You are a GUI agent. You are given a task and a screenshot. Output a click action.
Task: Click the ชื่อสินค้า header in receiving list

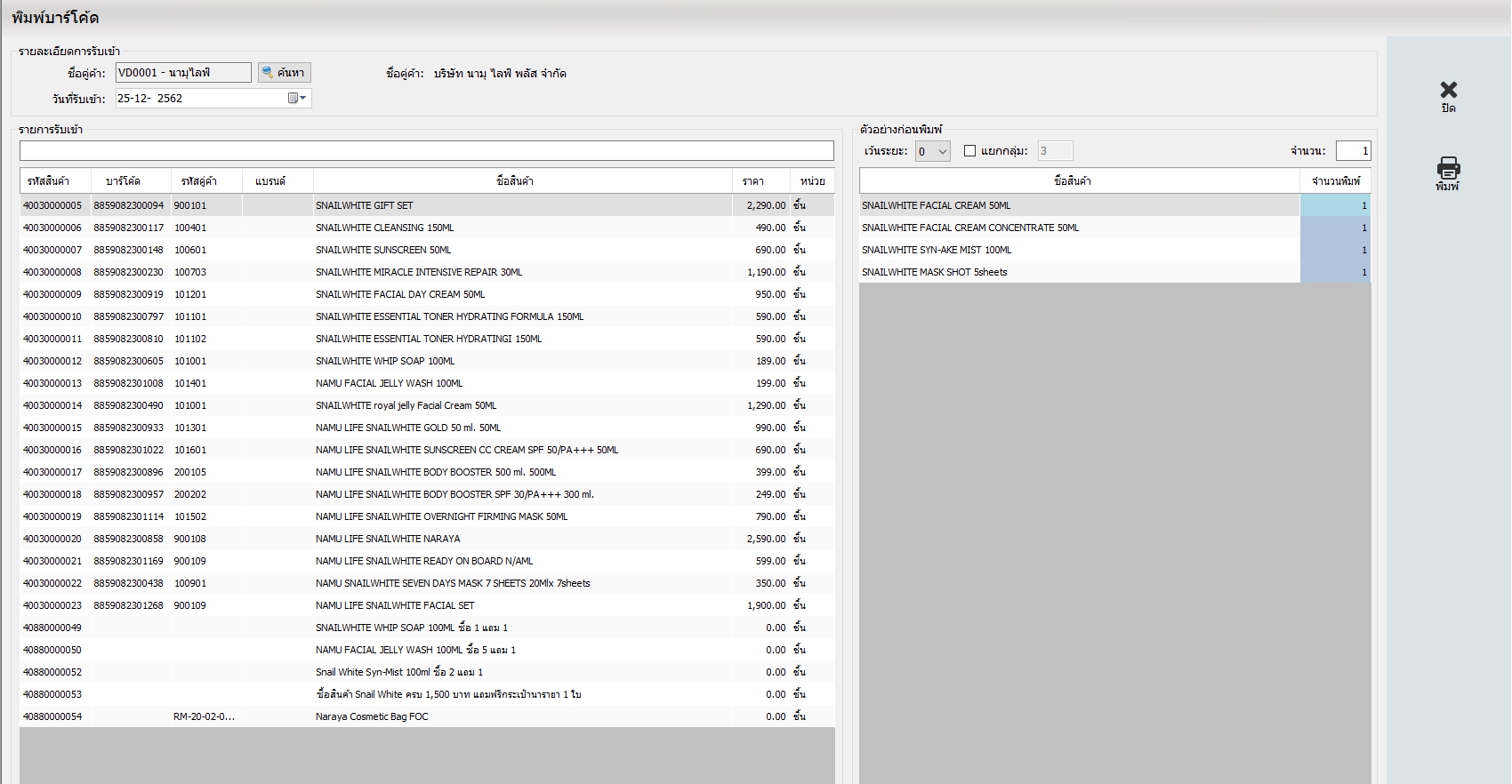click(x=522, y=180)
